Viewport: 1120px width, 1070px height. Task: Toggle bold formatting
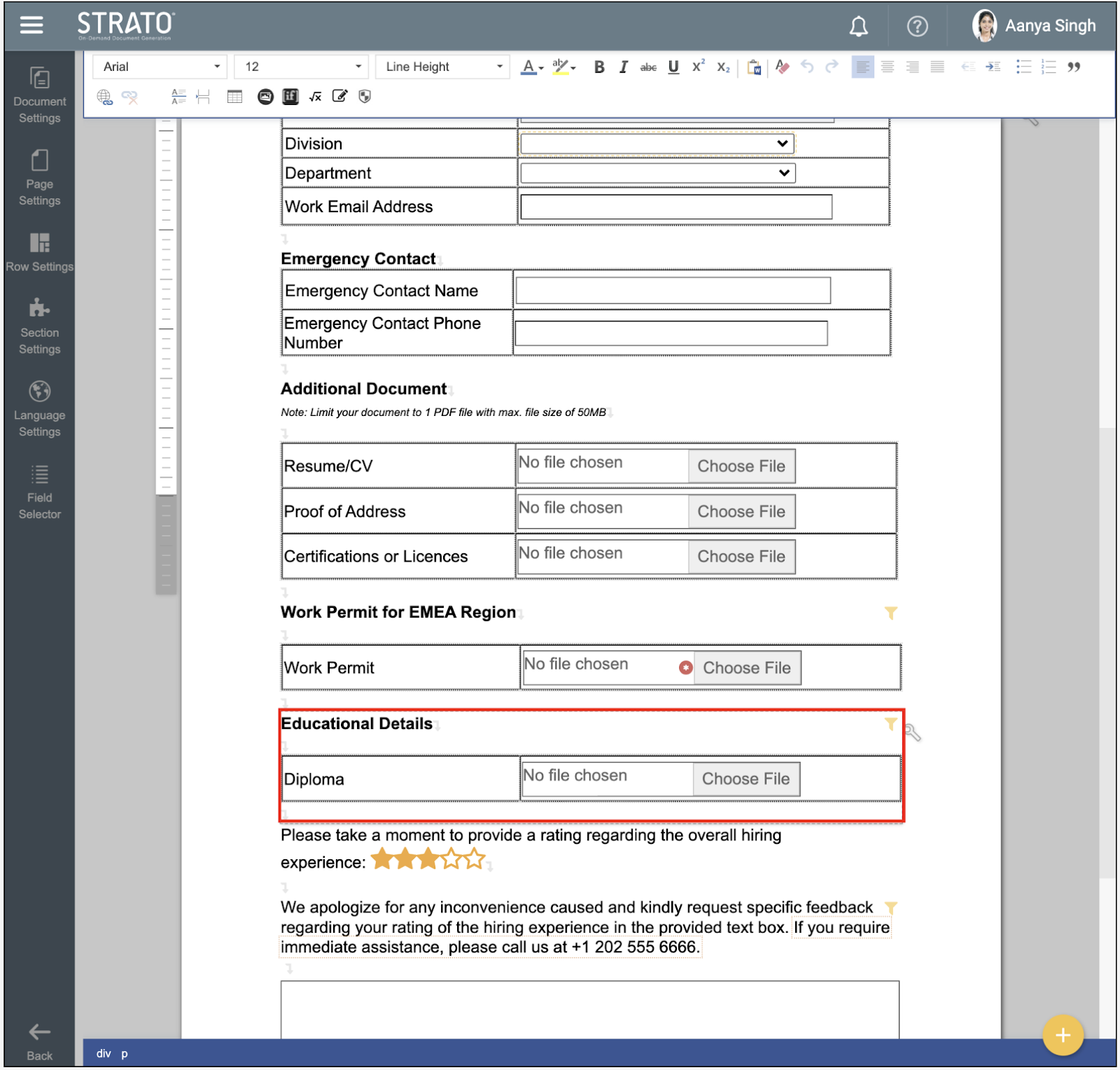599,67
